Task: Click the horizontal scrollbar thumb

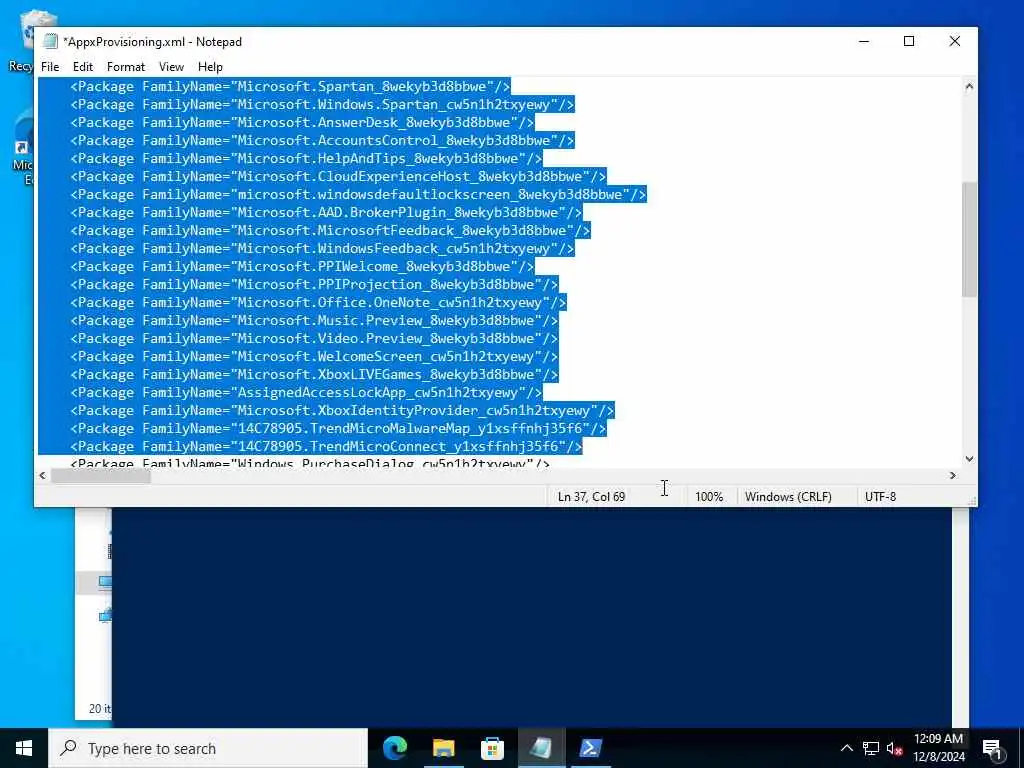Action: click(101, 475)
